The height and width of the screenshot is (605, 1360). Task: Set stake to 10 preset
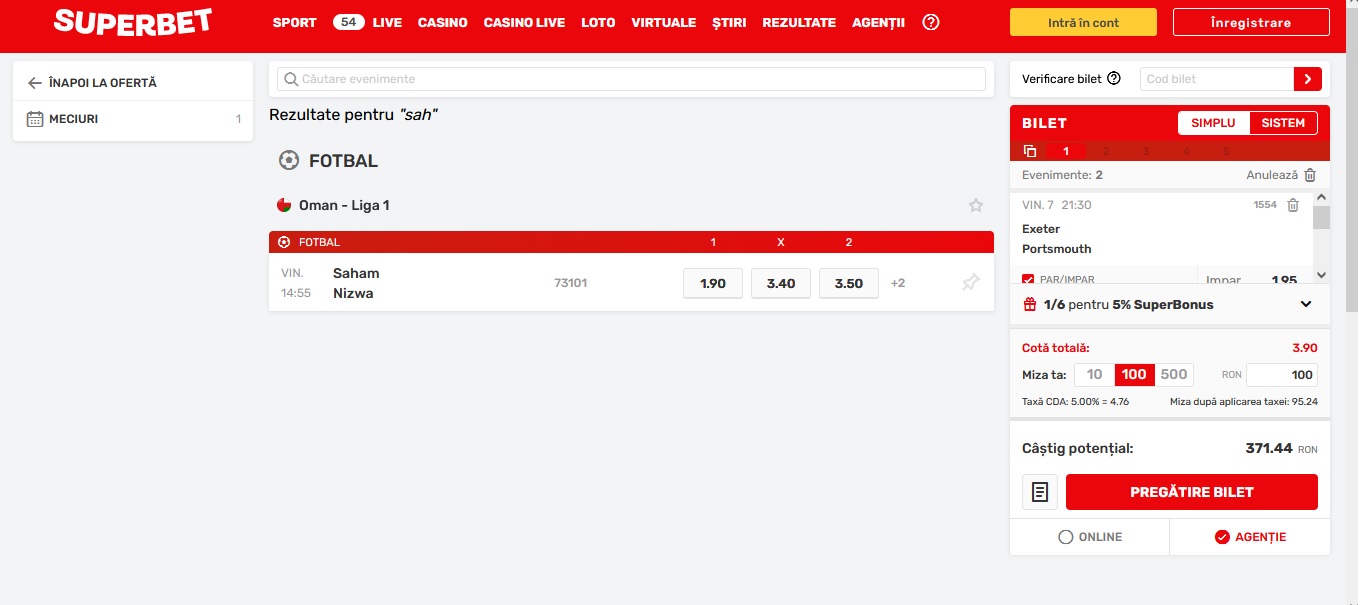tap(1095, 375)
